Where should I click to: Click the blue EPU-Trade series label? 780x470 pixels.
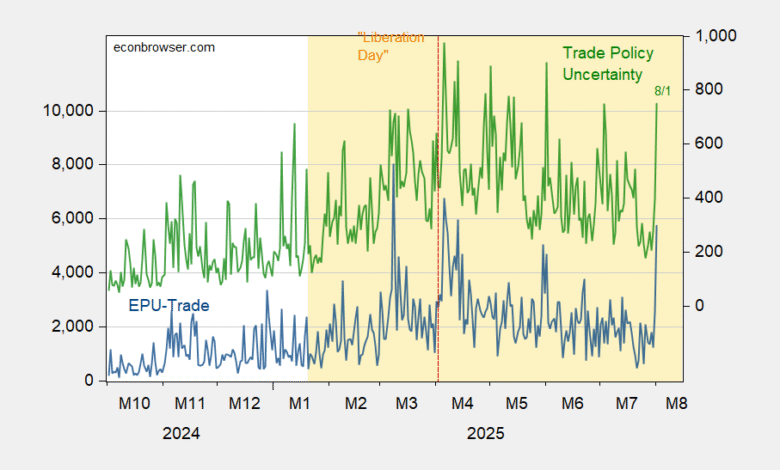tap(169, 305)
